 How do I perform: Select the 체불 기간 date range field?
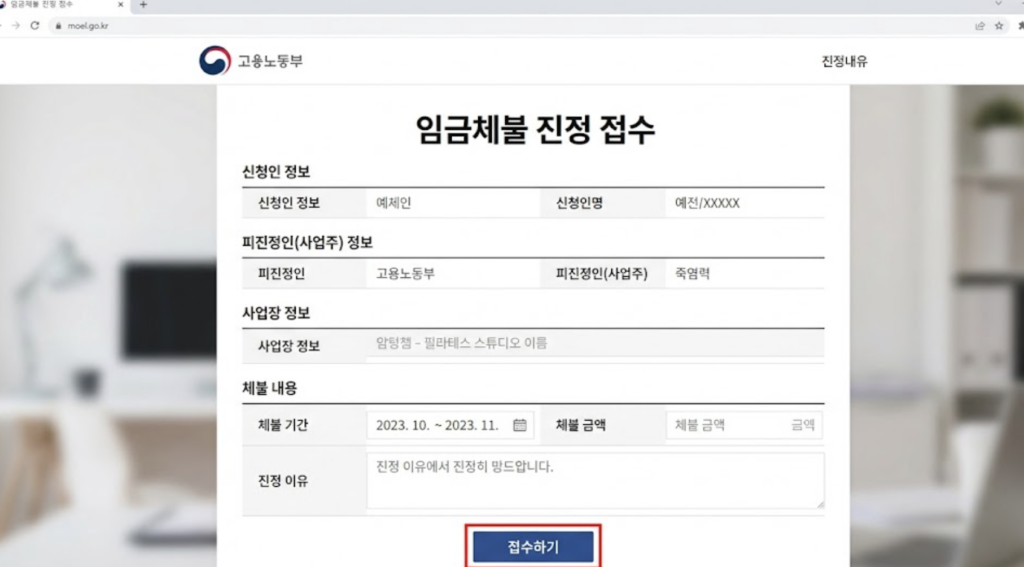[450, 425]
